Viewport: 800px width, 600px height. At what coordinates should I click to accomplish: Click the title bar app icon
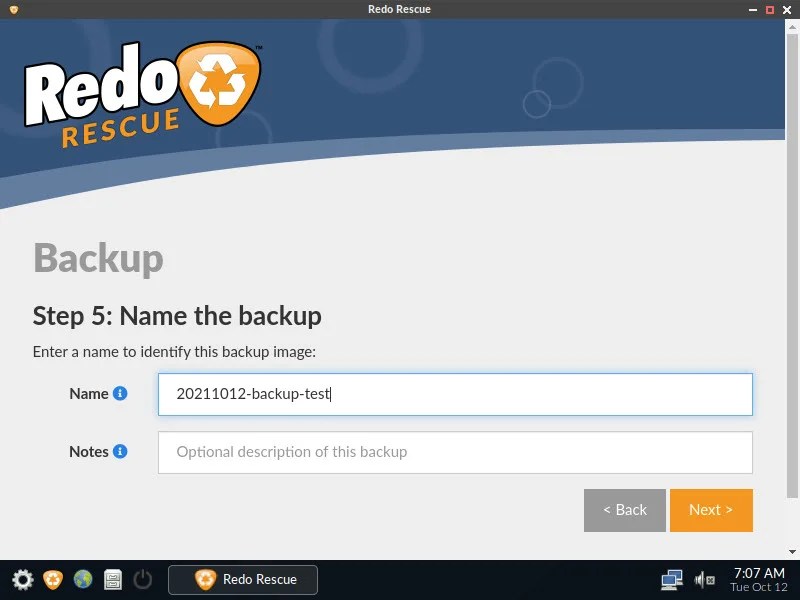pyautogui.click(x=14, y=9)
